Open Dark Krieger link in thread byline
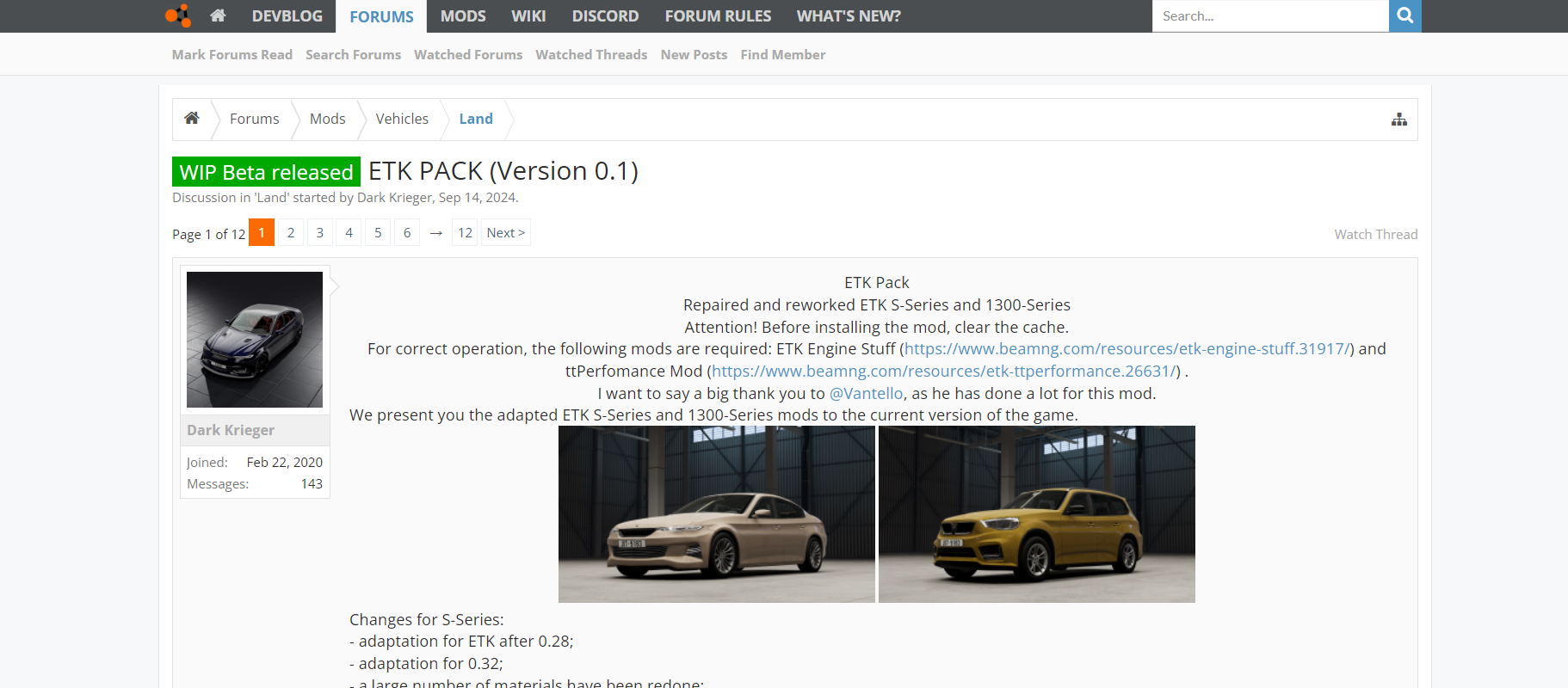 (x=395, y=198)
